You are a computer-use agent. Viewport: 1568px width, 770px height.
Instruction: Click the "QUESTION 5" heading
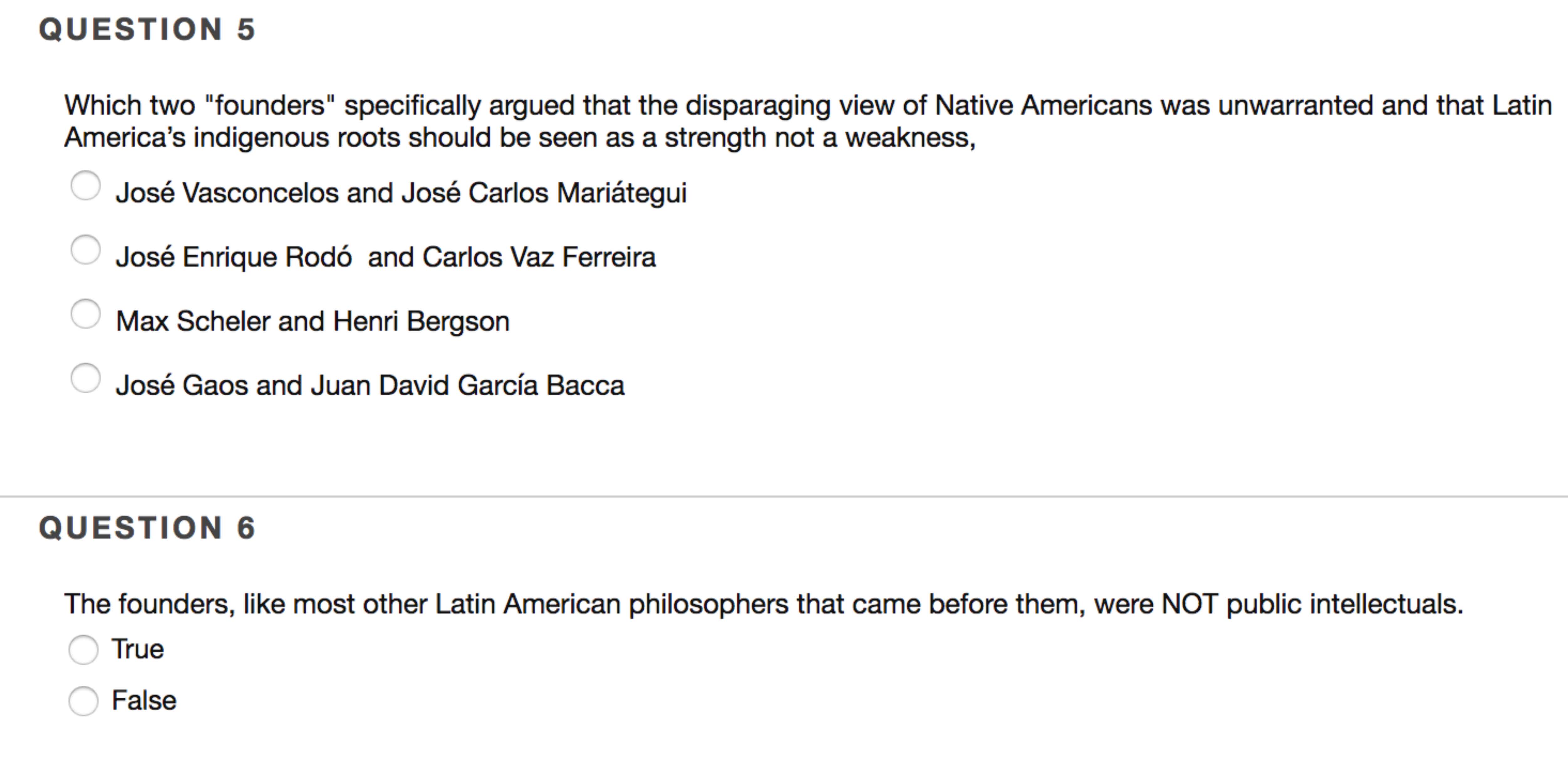click(x=147, y=29)
